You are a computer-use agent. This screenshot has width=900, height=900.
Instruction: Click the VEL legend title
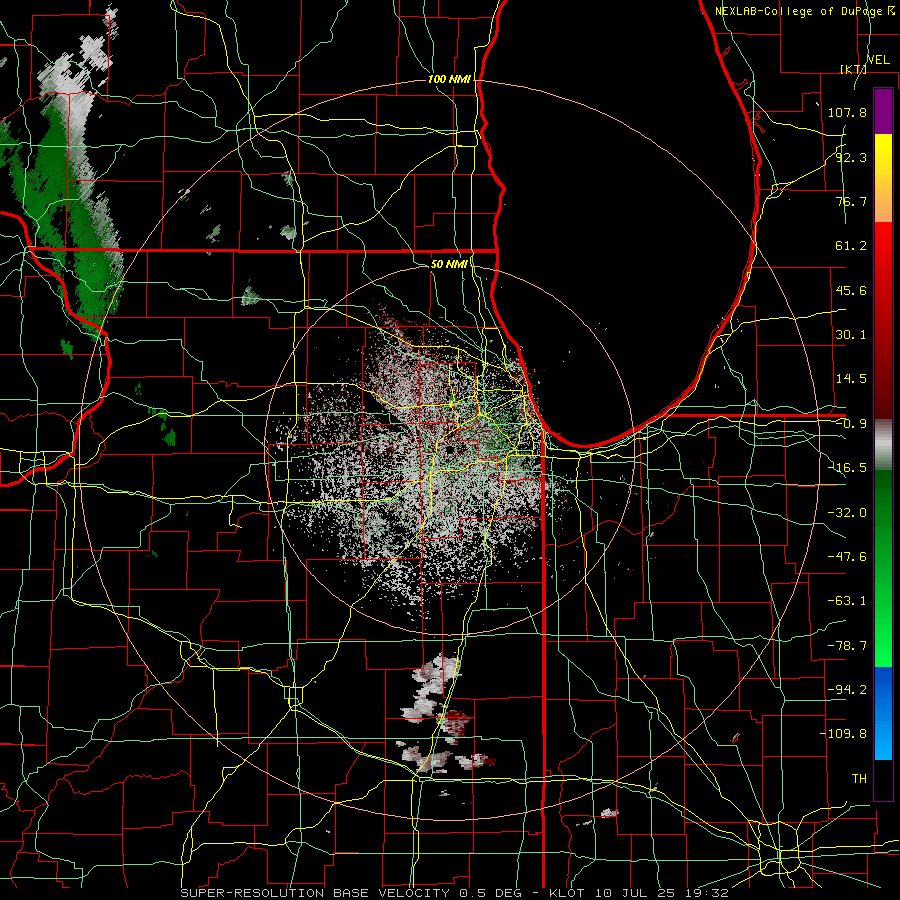[x=878, y=60]
